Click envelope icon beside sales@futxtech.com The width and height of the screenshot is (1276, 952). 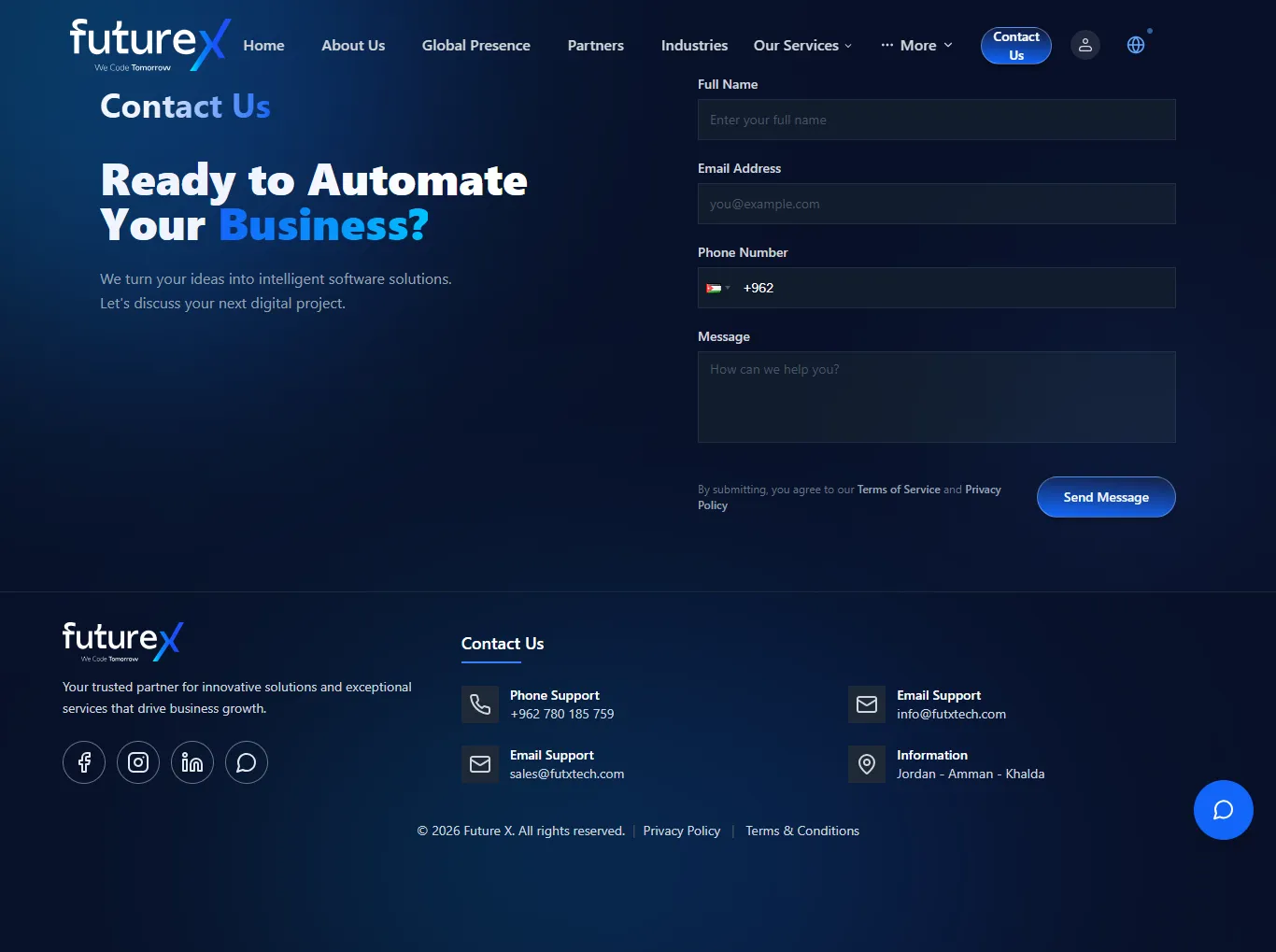[x=480, y=764]
